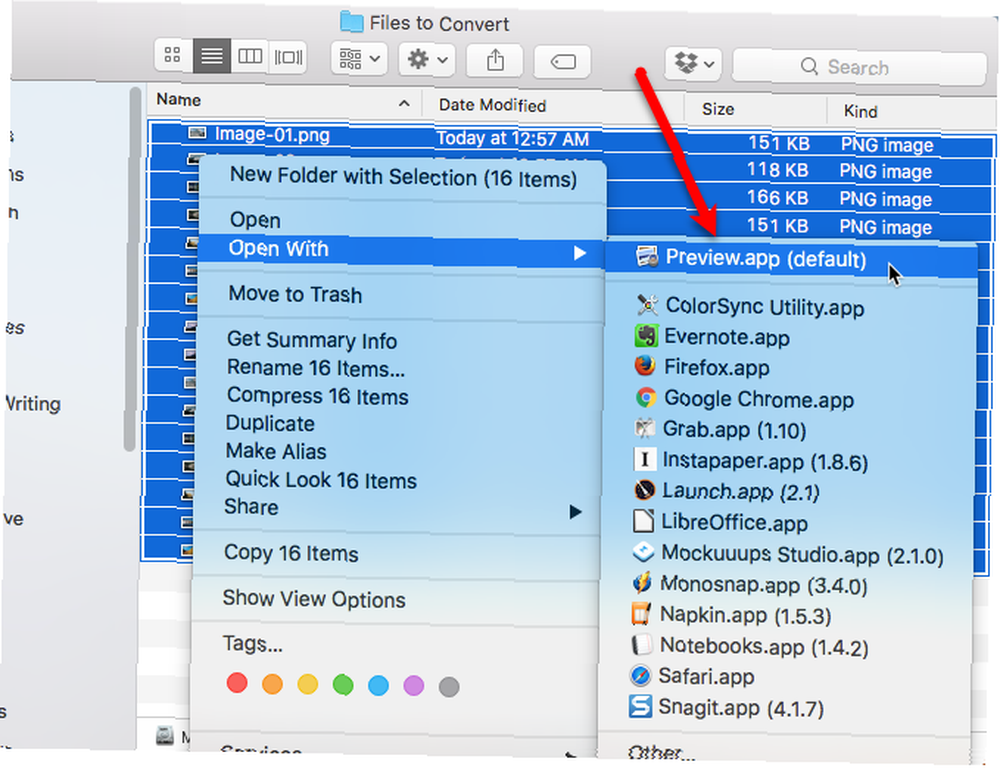Choose Quick Look 16 Items

click(x=321, y=480)
